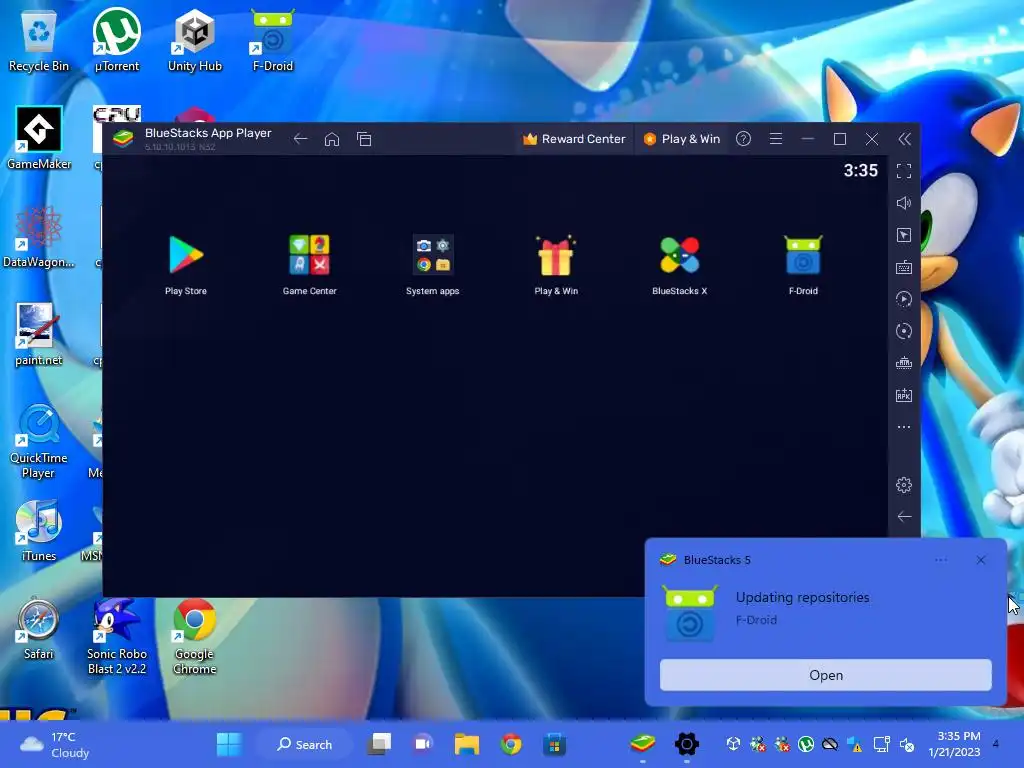The width and height of the screenshot is (1024, 768).
Task: Click Open in the BlueStacks 5 notification
Action: (825, 675)
